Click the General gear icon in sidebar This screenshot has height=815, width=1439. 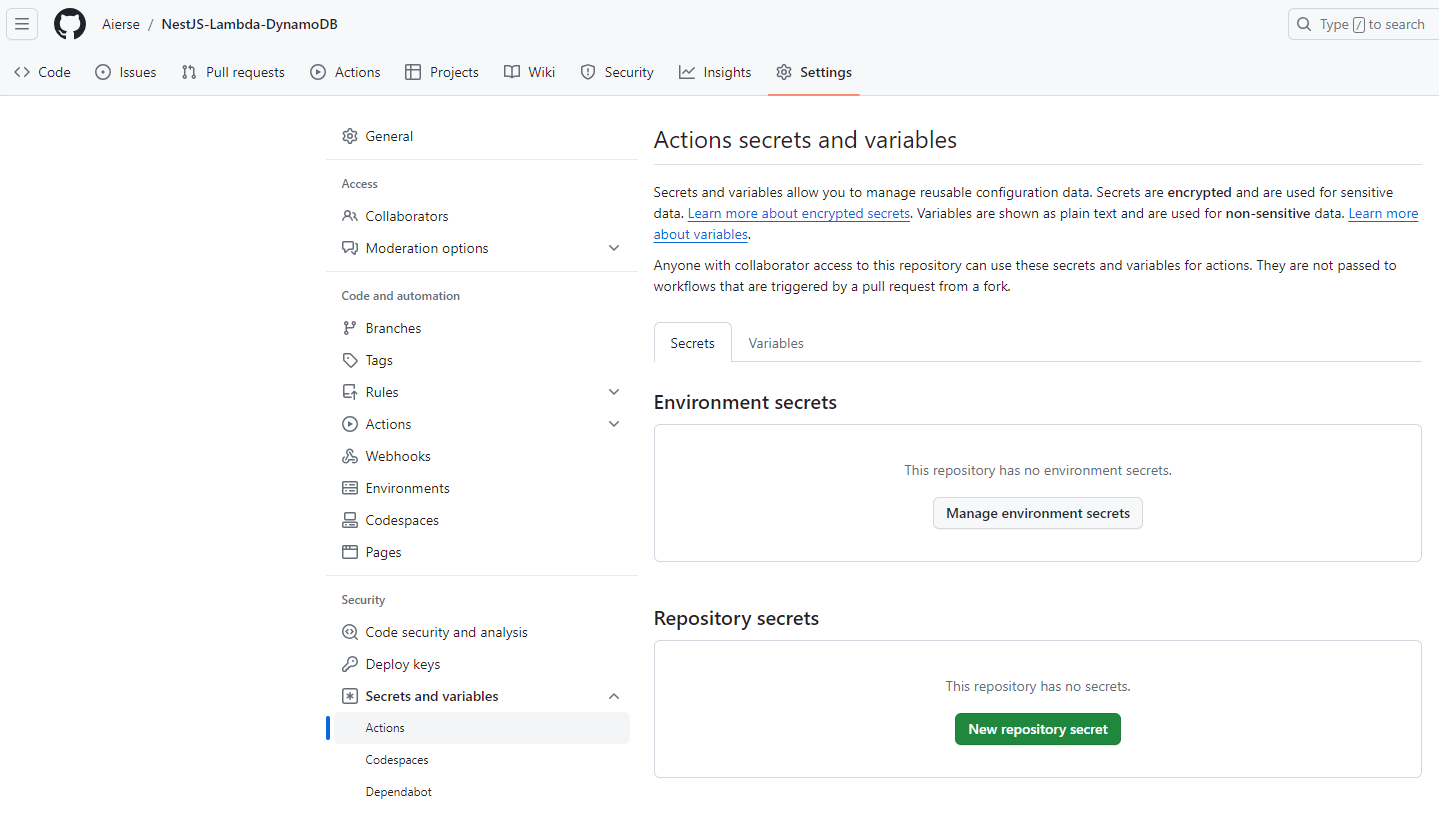click(350, 136)
